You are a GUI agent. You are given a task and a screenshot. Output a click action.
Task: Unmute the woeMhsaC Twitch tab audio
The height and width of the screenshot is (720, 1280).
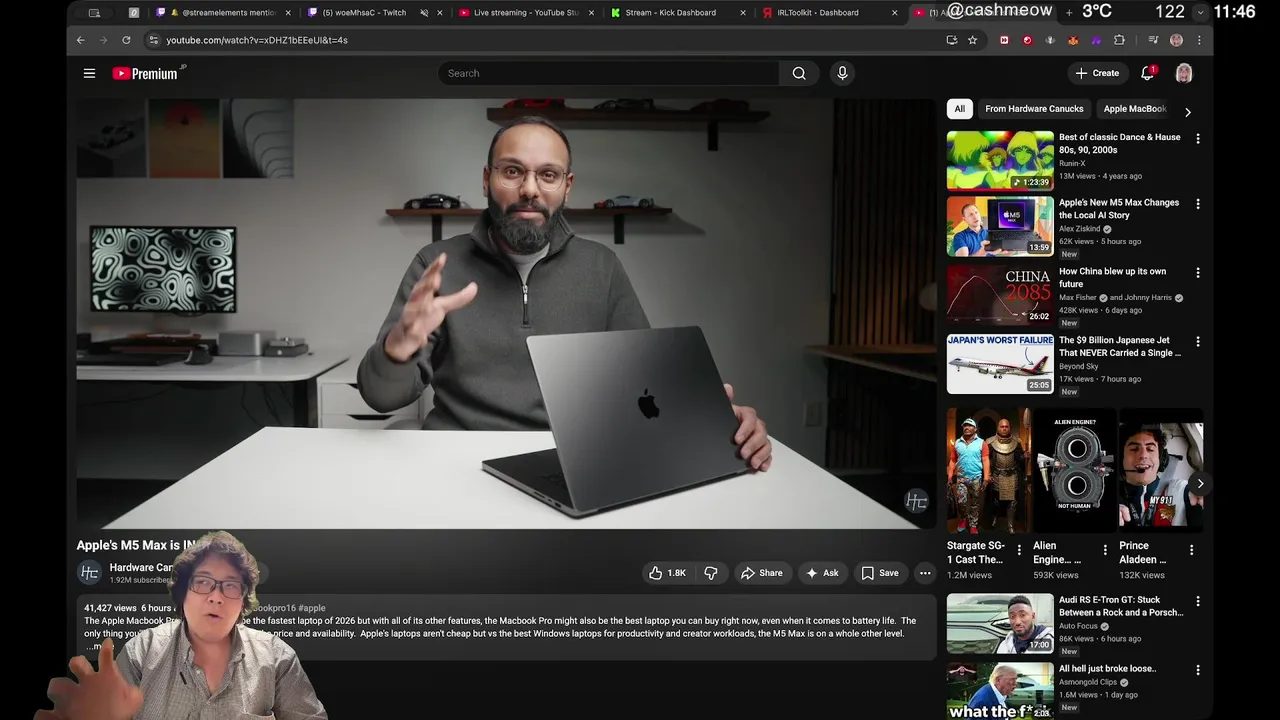tap(424, 13)
